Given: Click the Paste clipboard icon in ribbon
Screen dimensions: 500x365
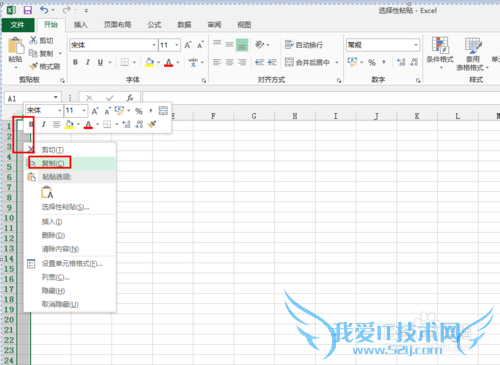Looking at the screenshot, I should click(x=15, y=46).
